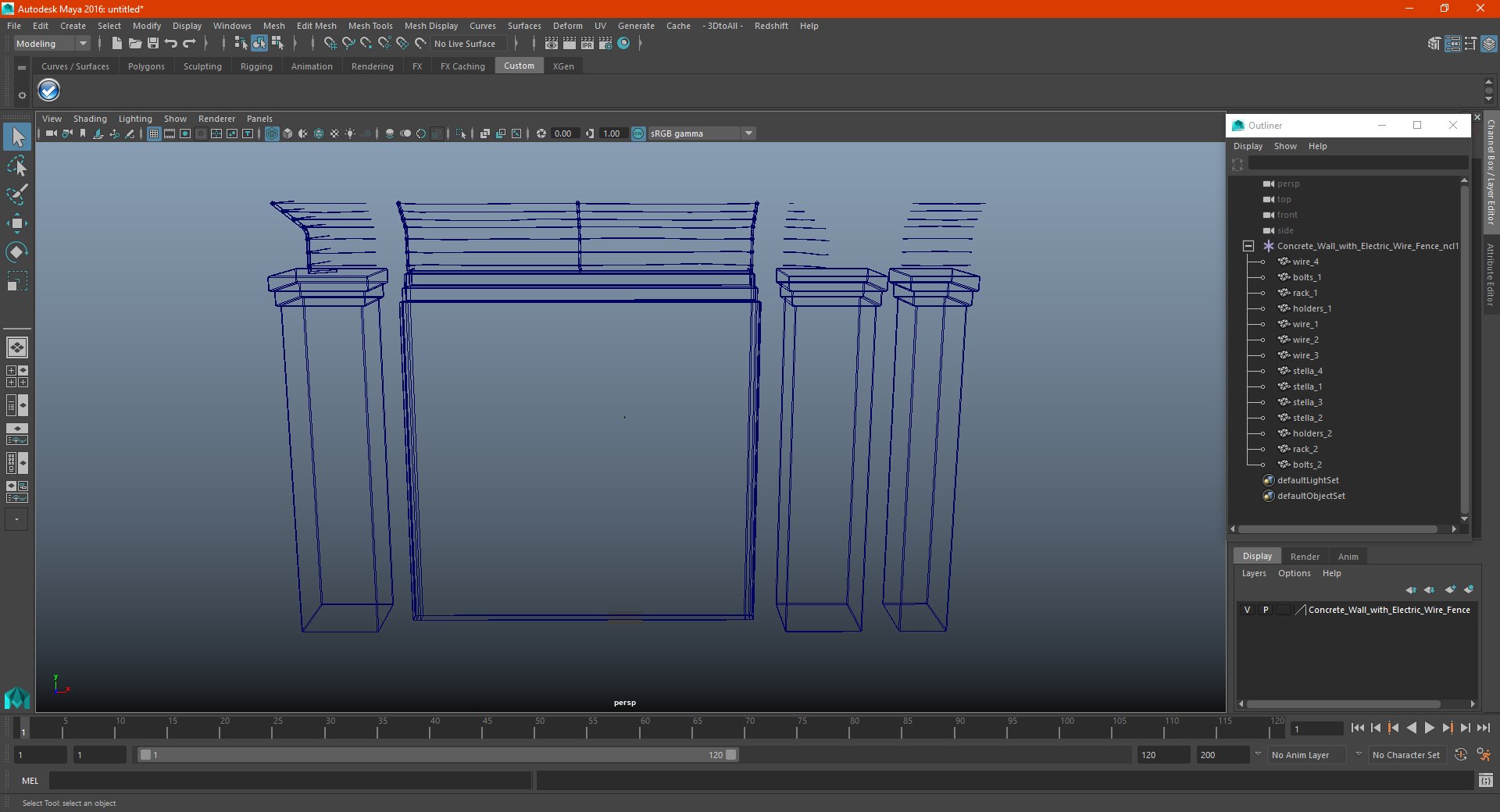The image size is (1500, 812).
Task: Jump to the end of the playback range
Action: [1483, 728]
